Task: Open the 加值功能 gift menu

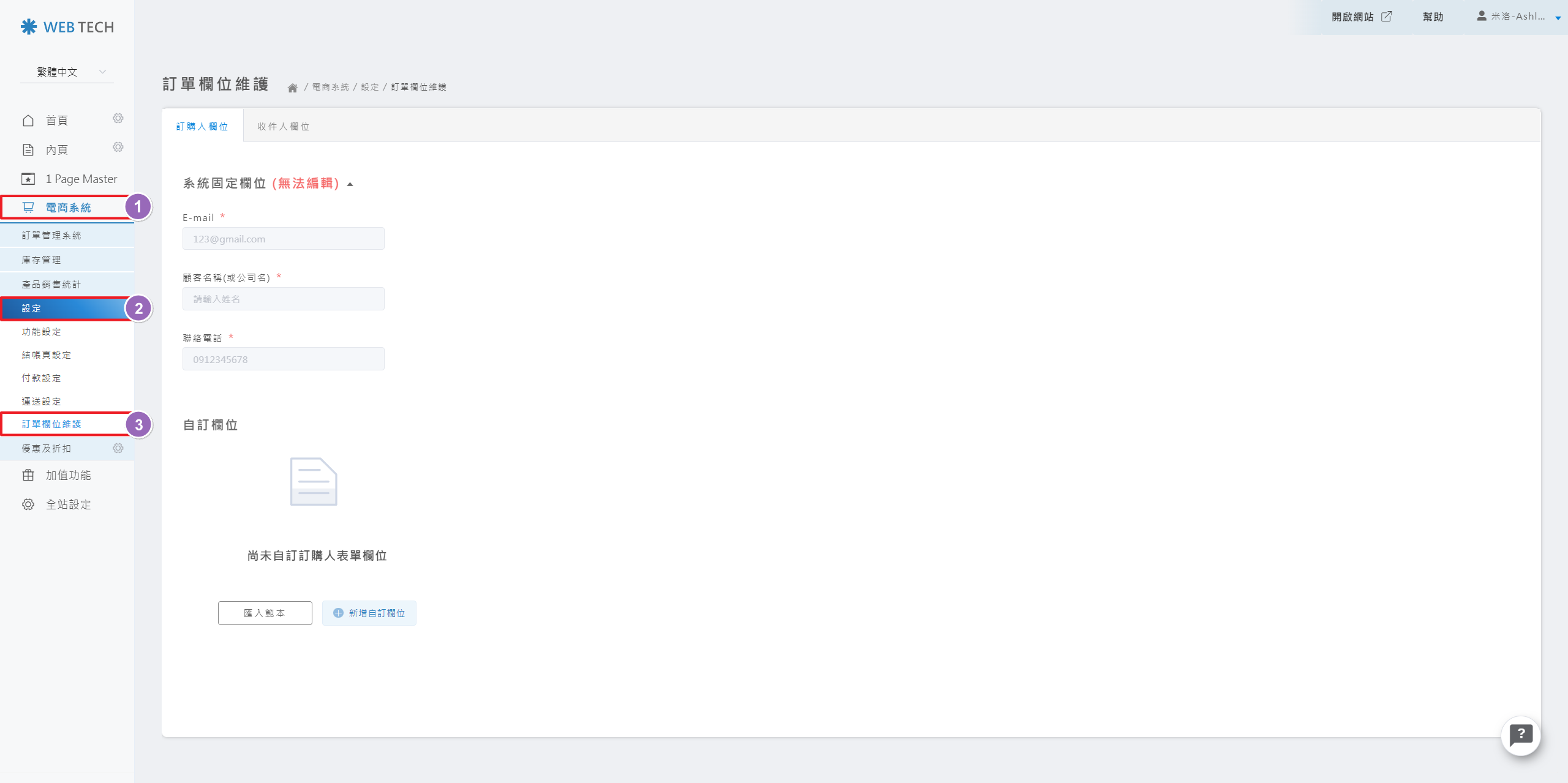Action: [68, 475]
